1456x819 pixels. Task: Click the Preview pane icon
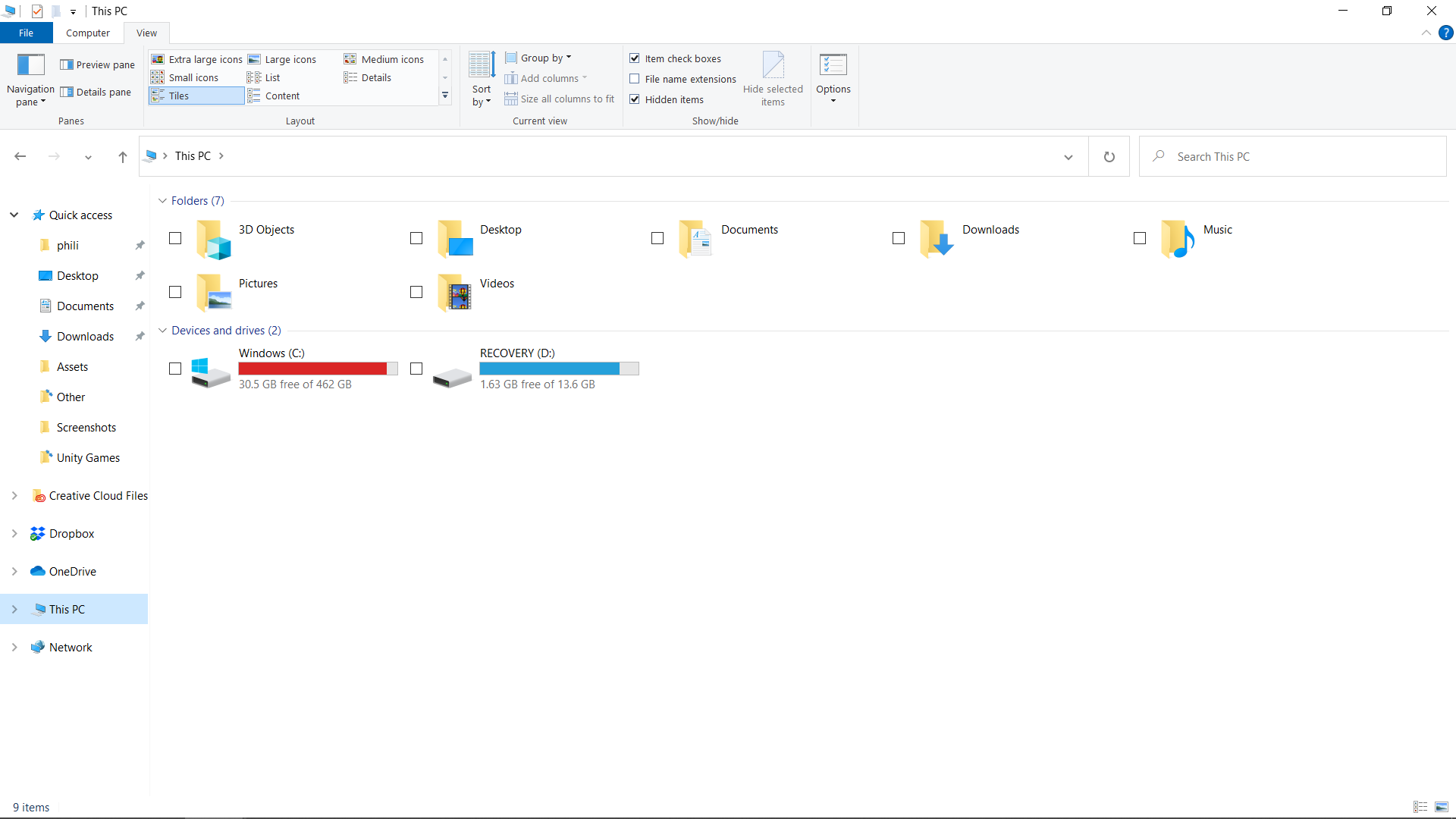click(67, 65)
